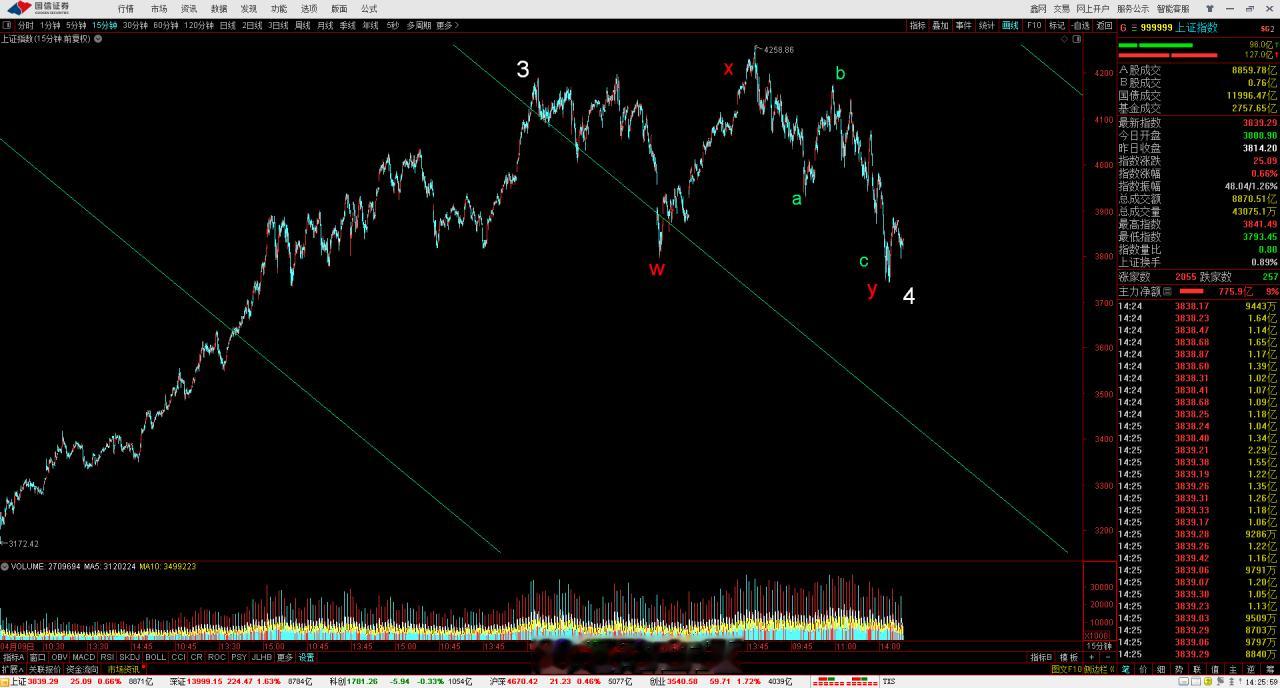Click the 创业 3540.58 index in status bar

(674, 681)
